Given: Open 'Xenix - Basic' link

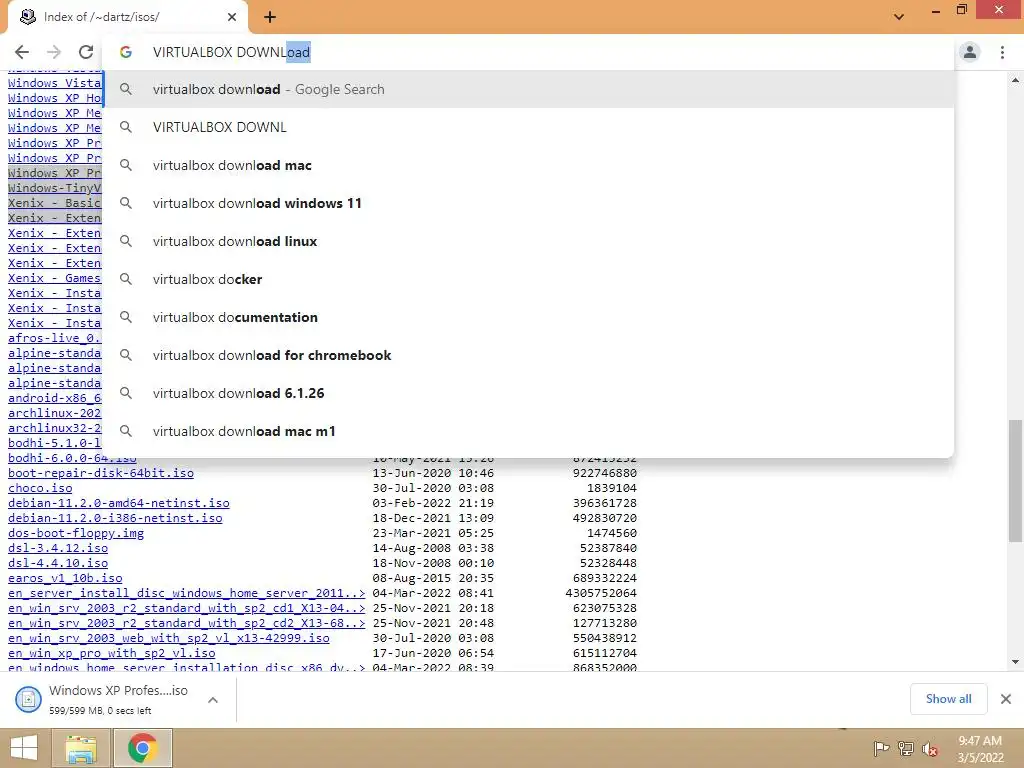Looking at the screenshot, I should (54, 203).
